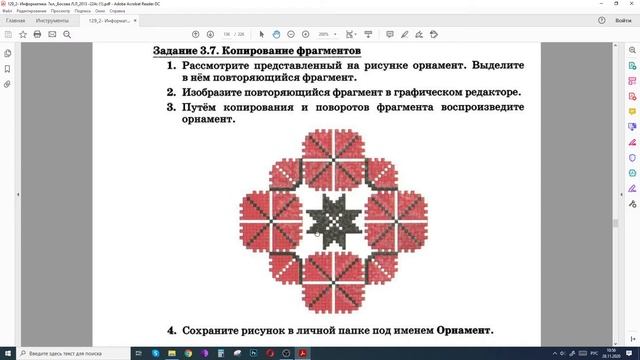
Task: Open Protect shield tool in right pane
Action: tap(632, 158)
